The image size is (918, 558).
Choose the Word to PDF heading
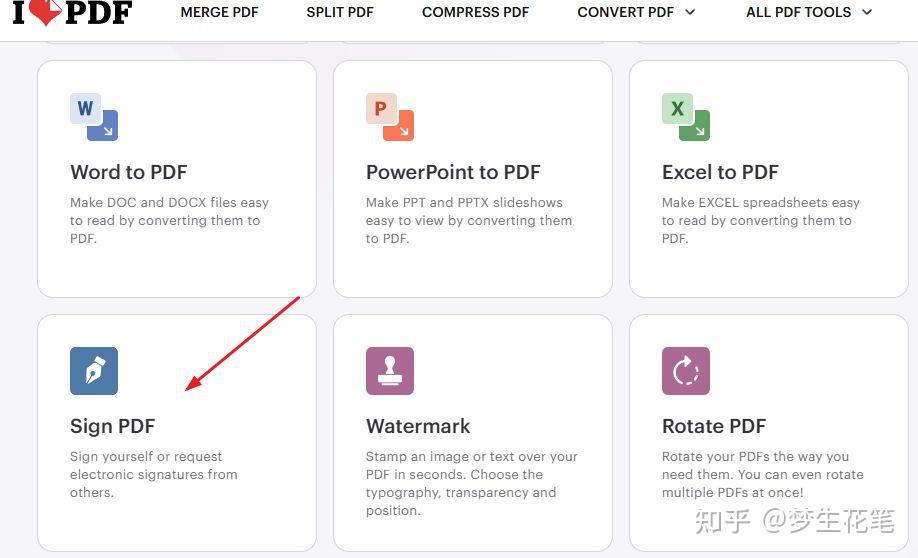129,172
